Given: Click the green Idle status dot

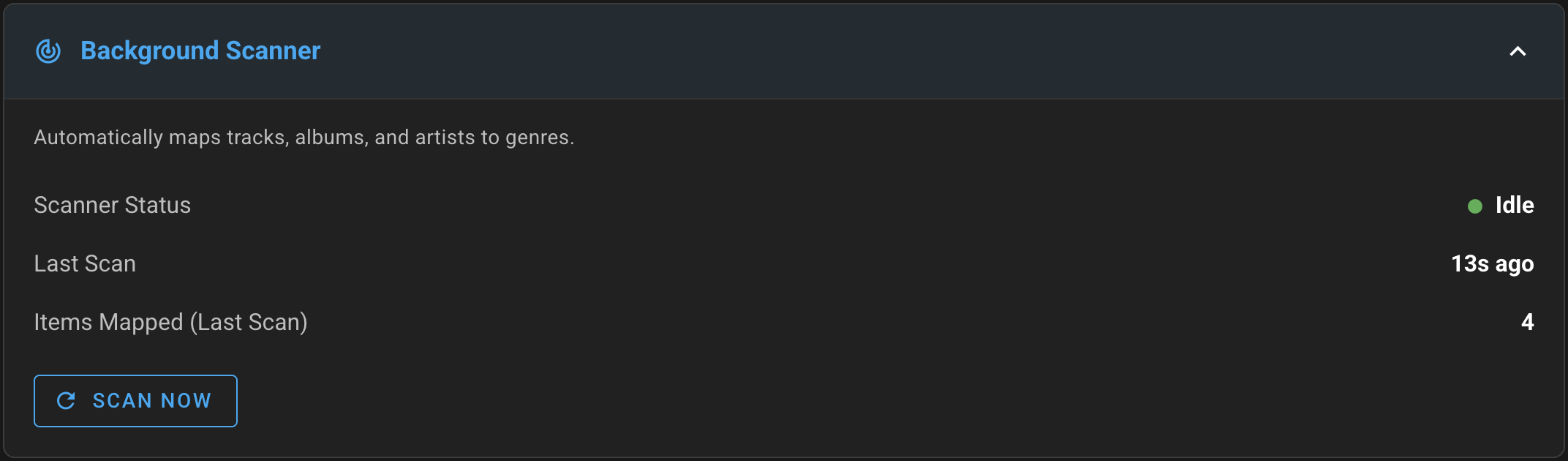Looking at the screenshot, I should pyautogui.click(x=1475, y=206).
